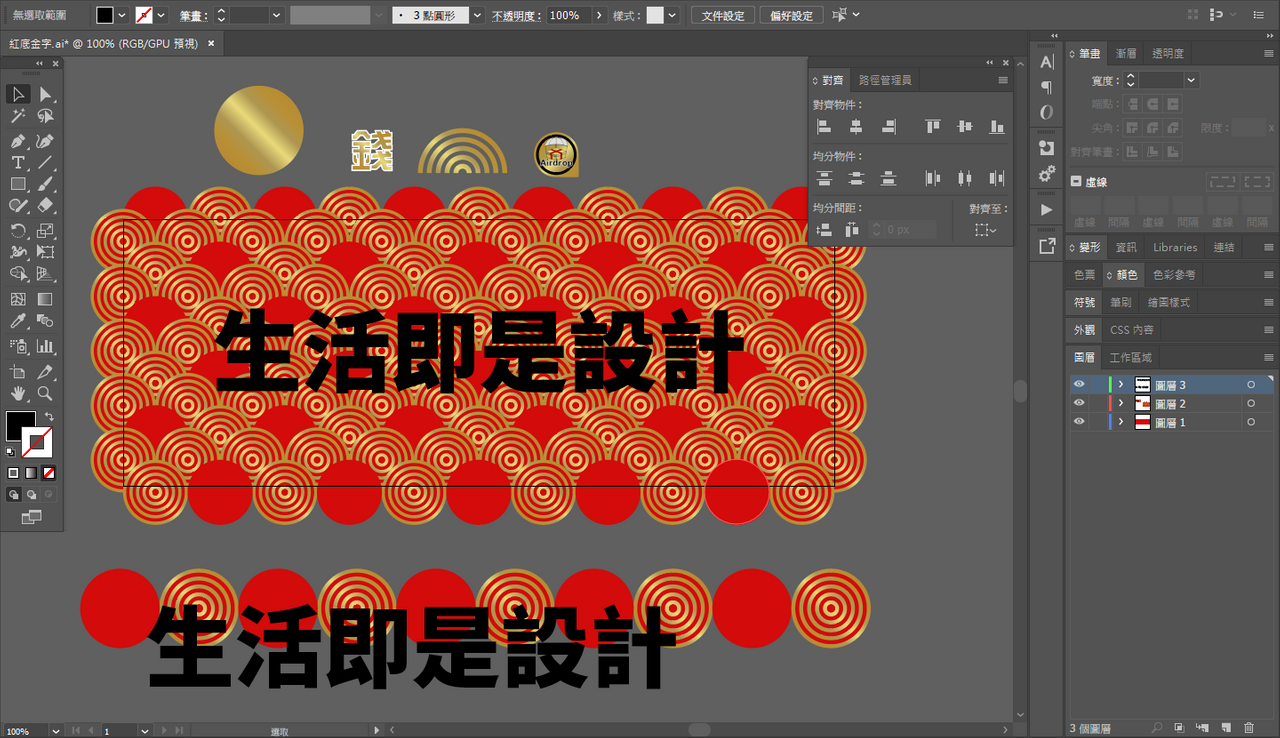The width and height of the screenshot is (1280, 738).
Task: Align objects to horizontal center
Action: 856,127
